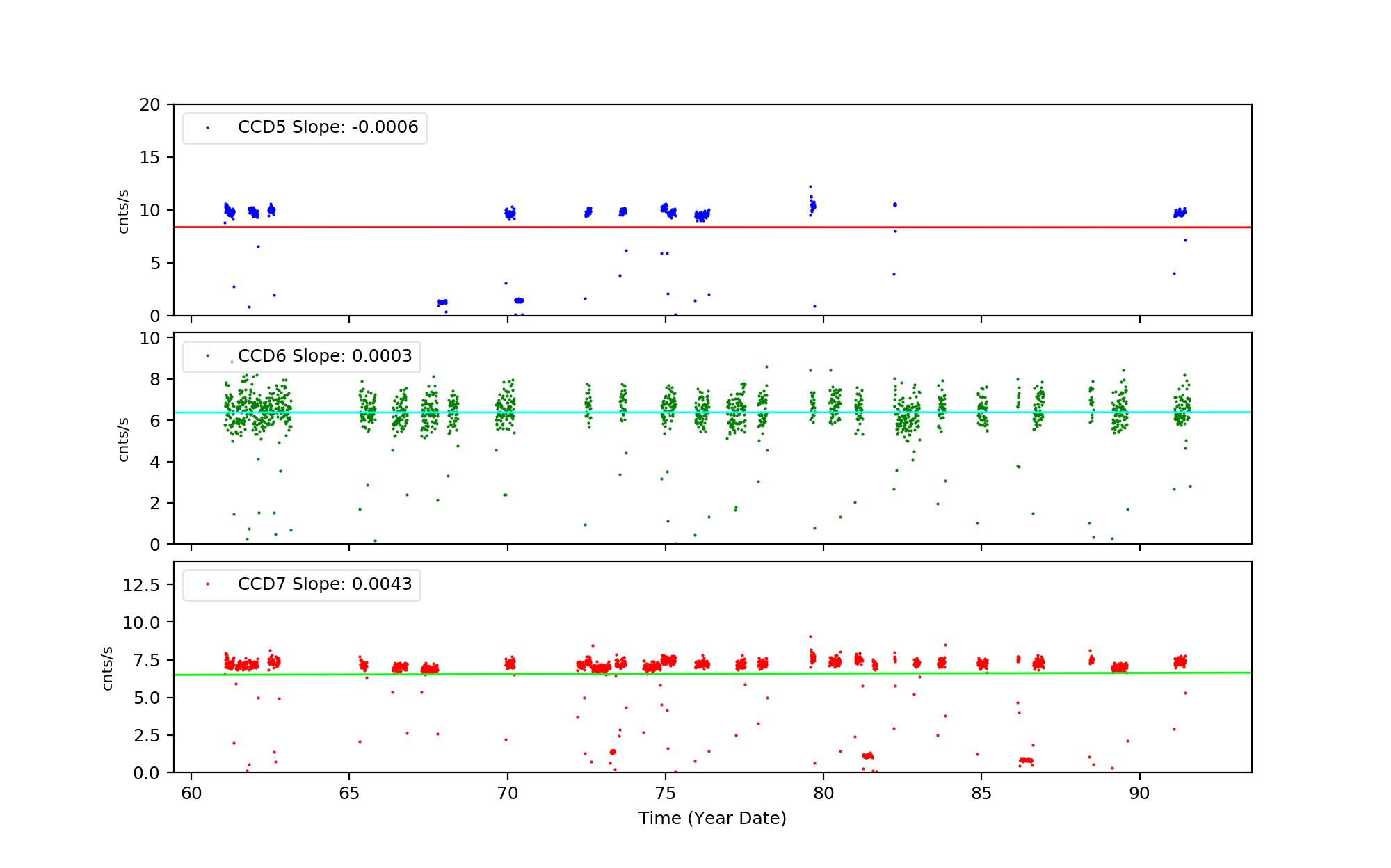Click the x-axis tick label 90
Viewport: 1391px width, 868px height.
click(x=1139, y=794)
